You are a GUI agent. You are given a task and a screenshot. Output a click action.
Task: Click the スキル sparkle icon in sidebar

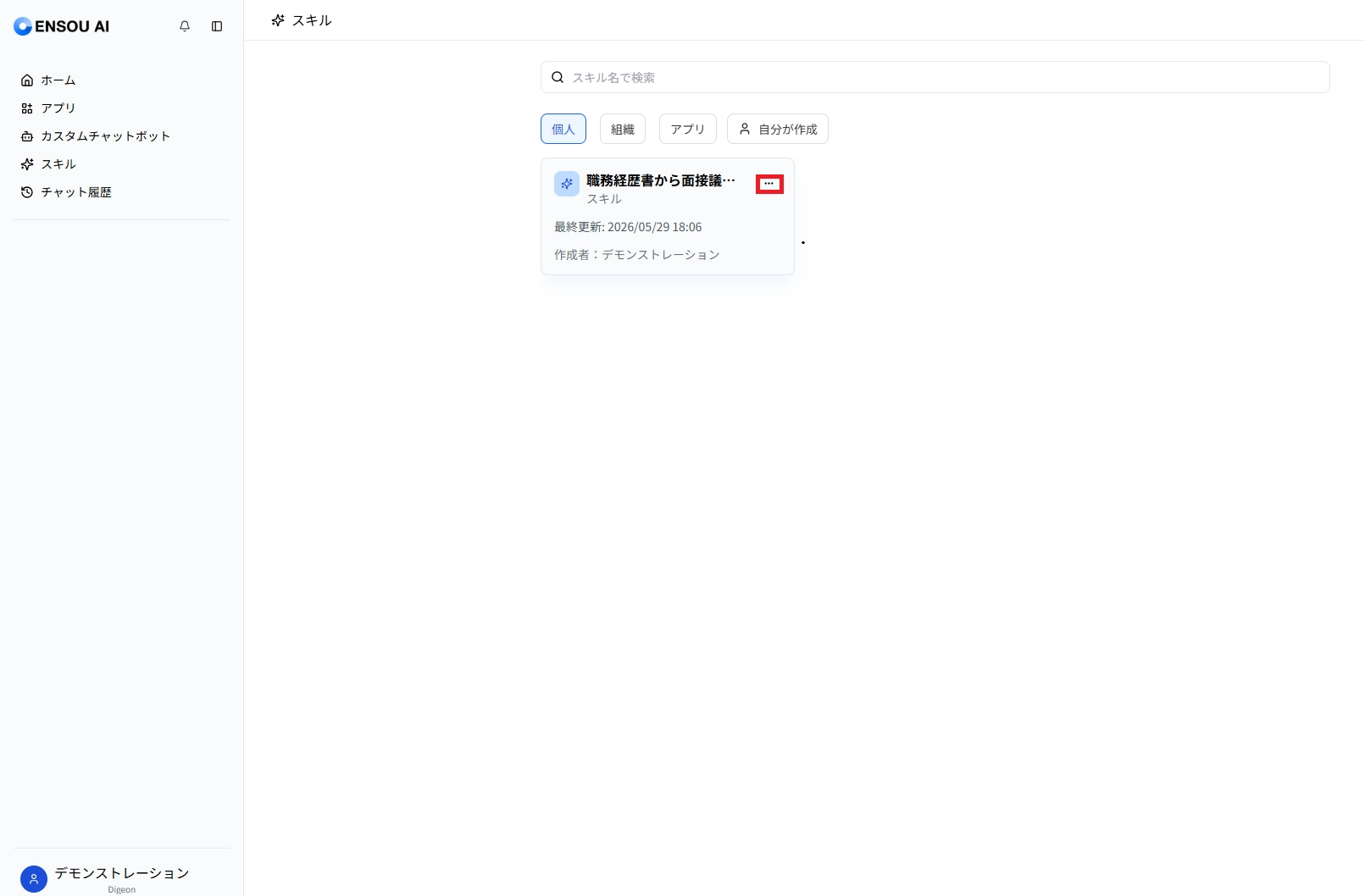point(27,164)
